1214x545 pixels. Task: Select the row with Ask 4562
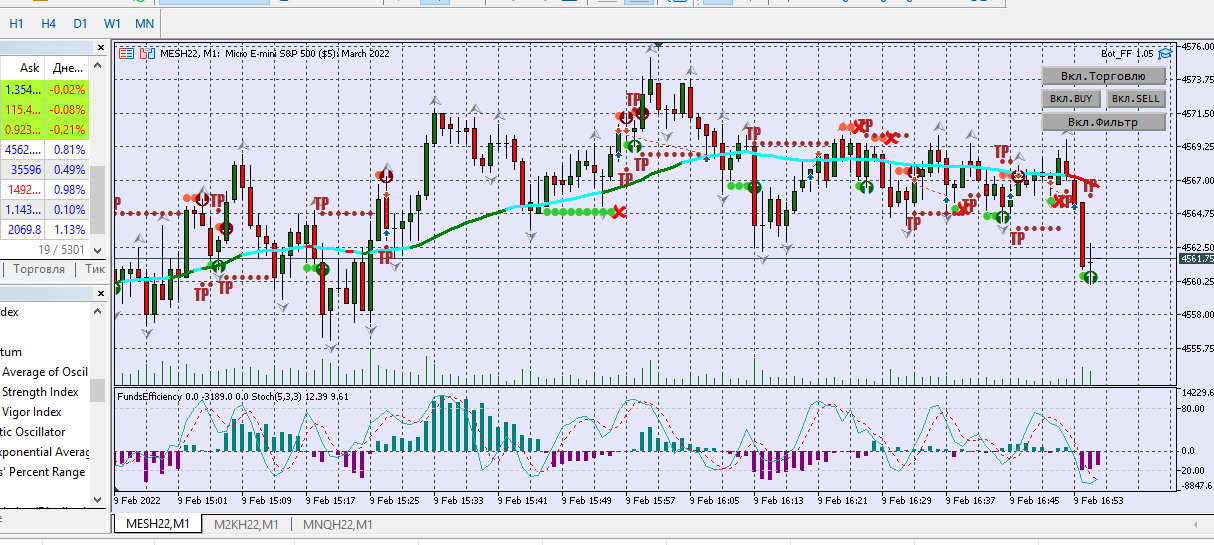[x=45, y=149]
